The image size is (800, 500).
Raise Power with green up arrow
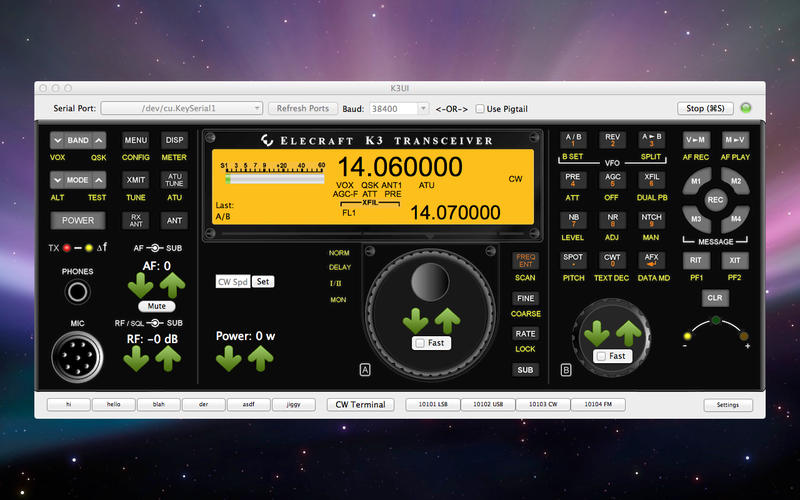click(x=260, y=358)
